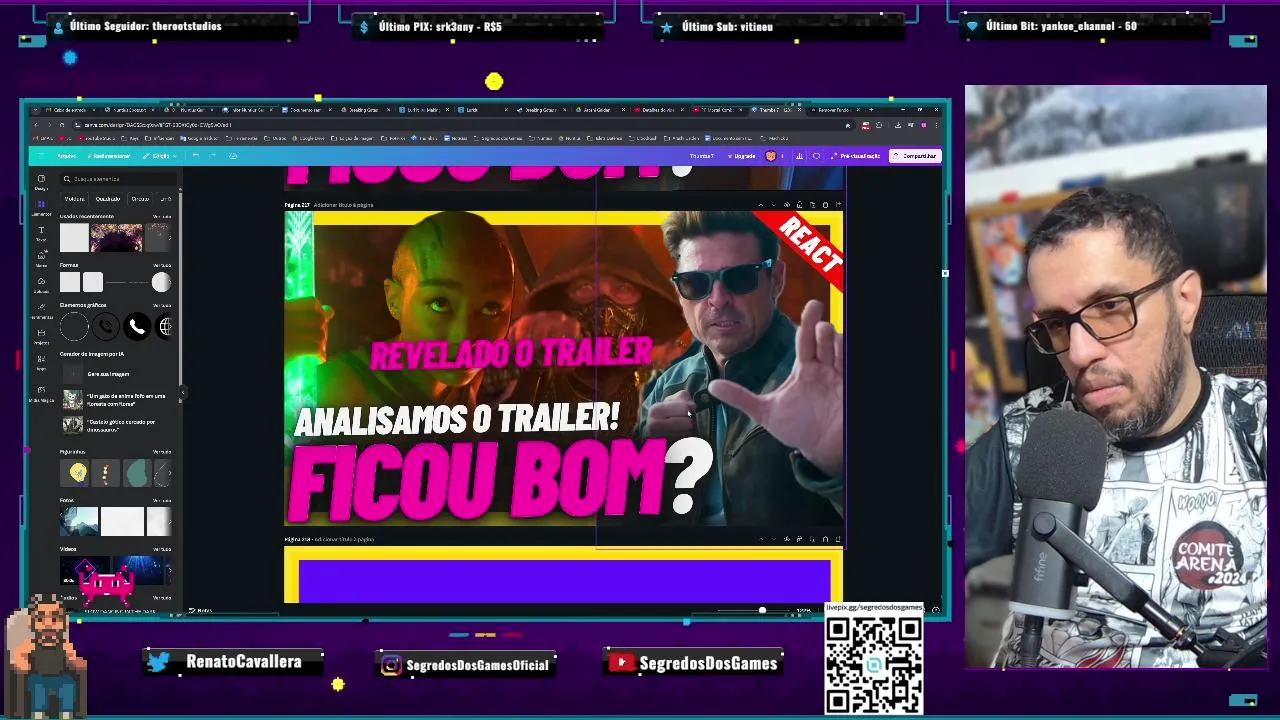1280x720 pixels.
Task: Click the element search input field
Action: click(x=118, y=179)
